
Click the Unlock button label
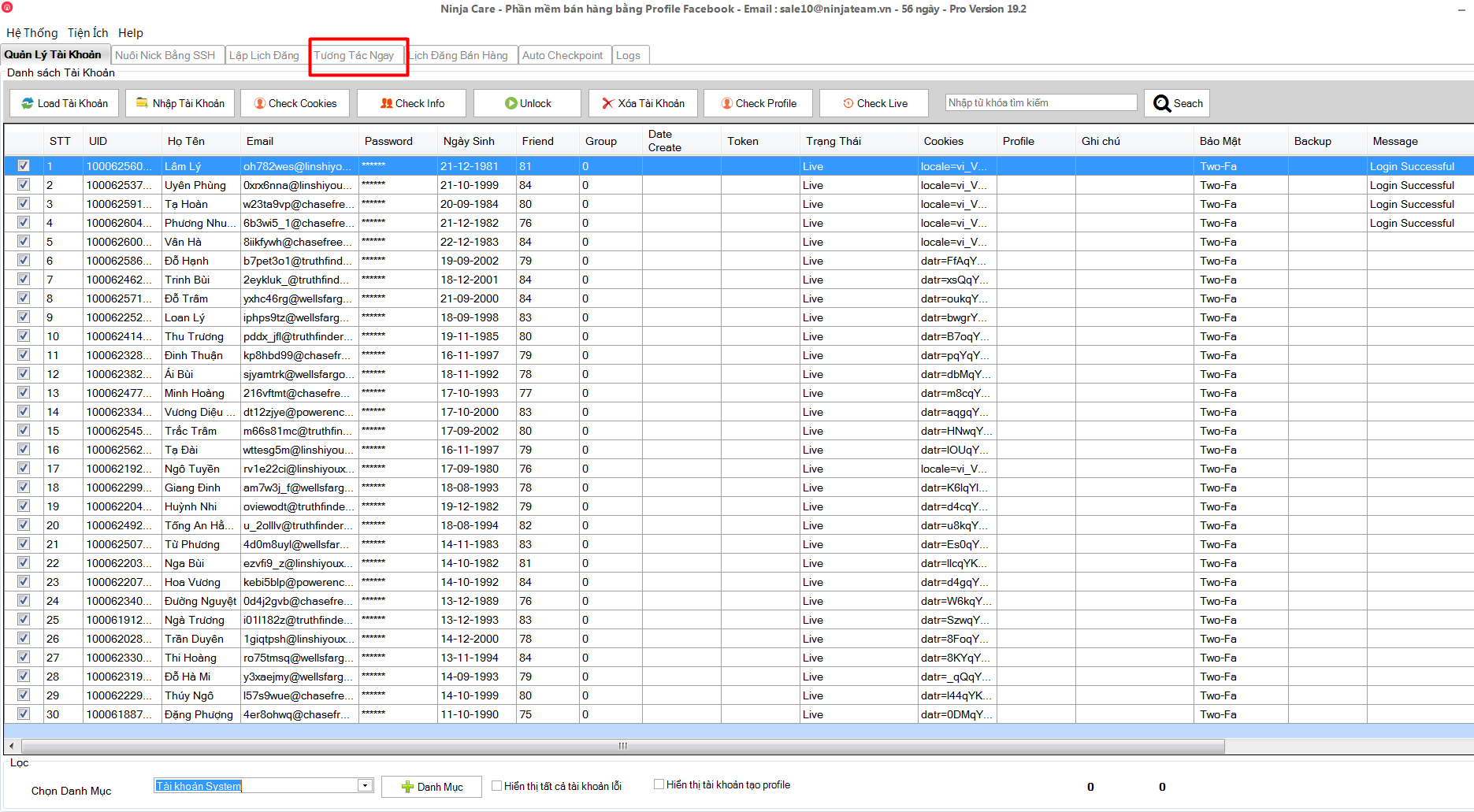point(536,103)
